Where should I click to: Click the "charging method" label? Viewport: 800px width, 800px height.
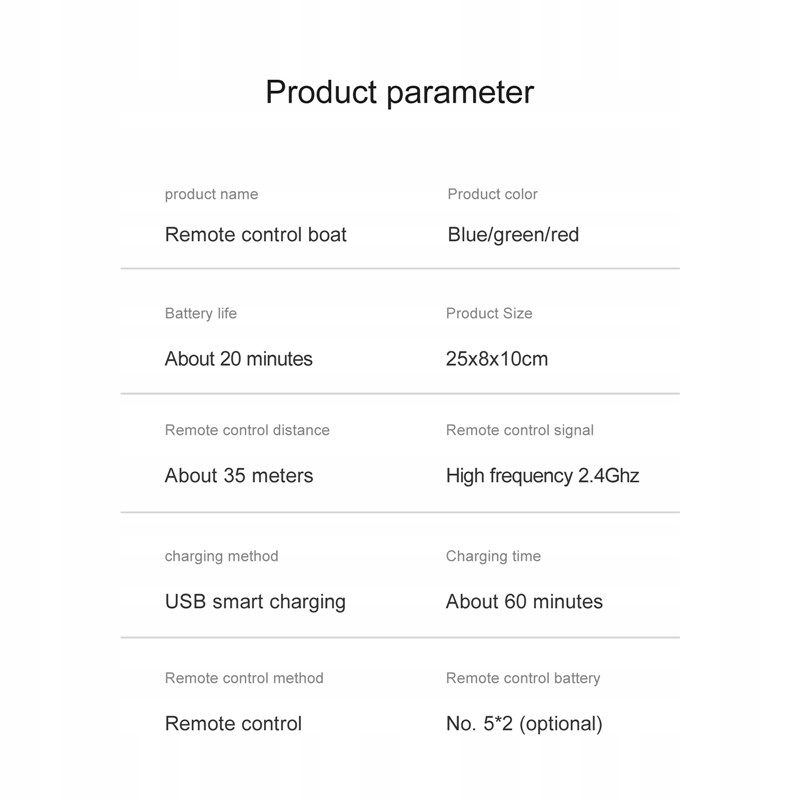(x=221, y=556)
